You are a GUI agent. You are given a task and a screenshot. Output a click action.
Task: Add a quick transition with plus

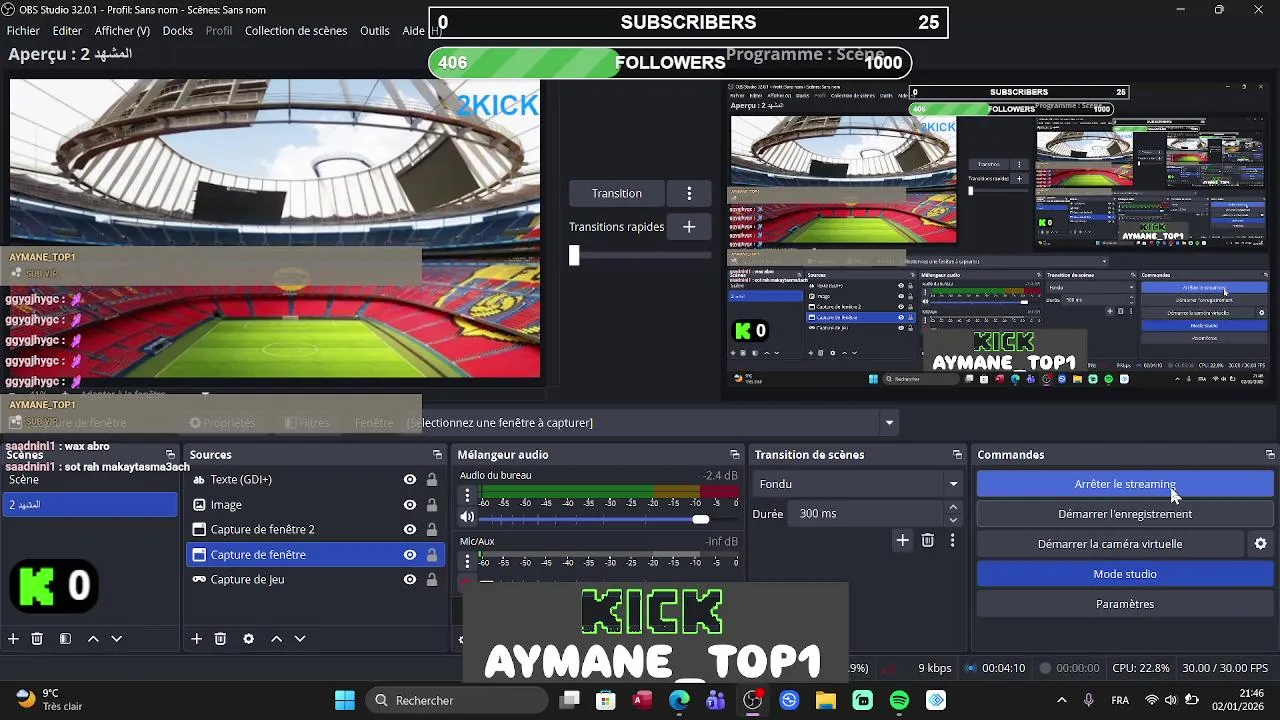[689, 227]
